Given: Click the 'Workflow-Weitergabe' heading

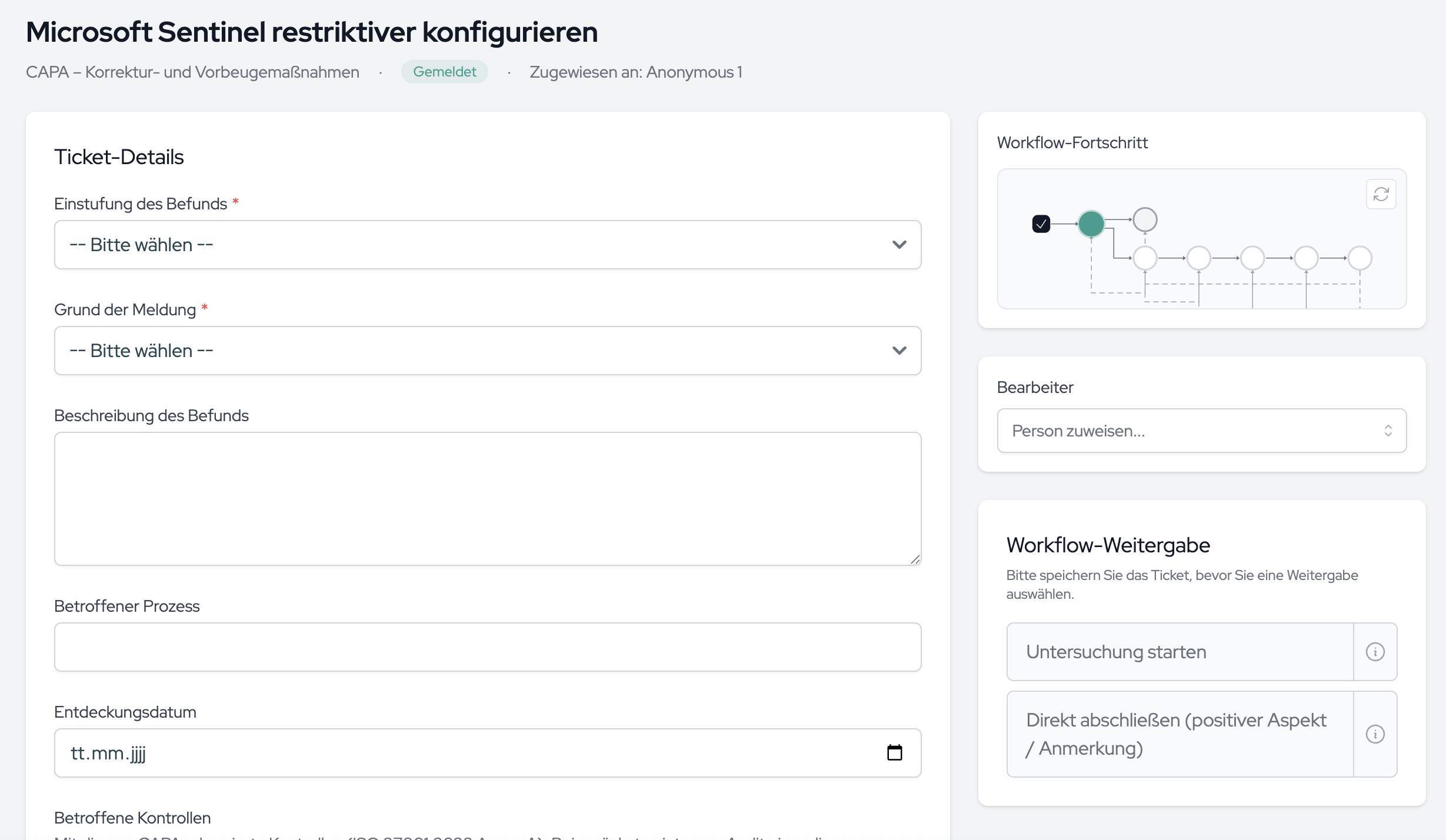Looking at the screenshot, I should click(1108, 545).
